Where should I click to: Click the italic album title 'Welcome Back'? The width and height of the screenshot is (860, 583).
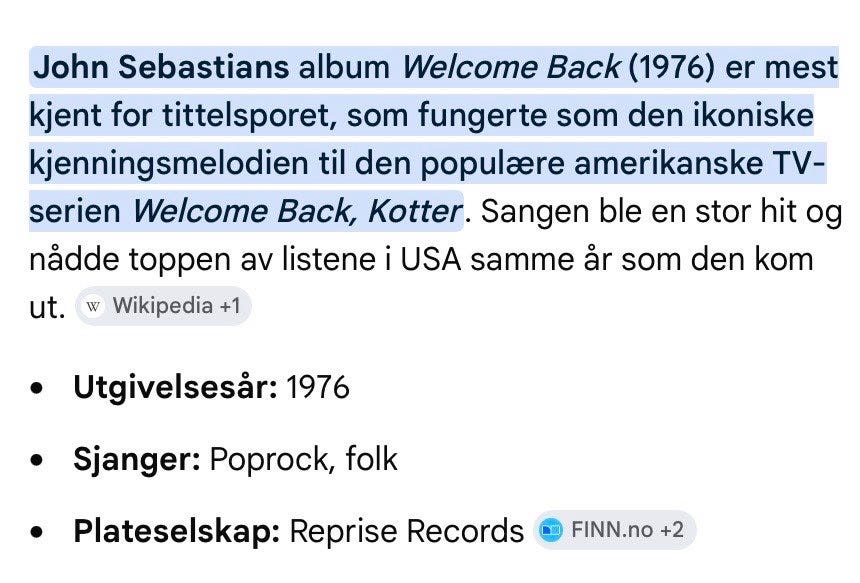[x=511, y=67]
